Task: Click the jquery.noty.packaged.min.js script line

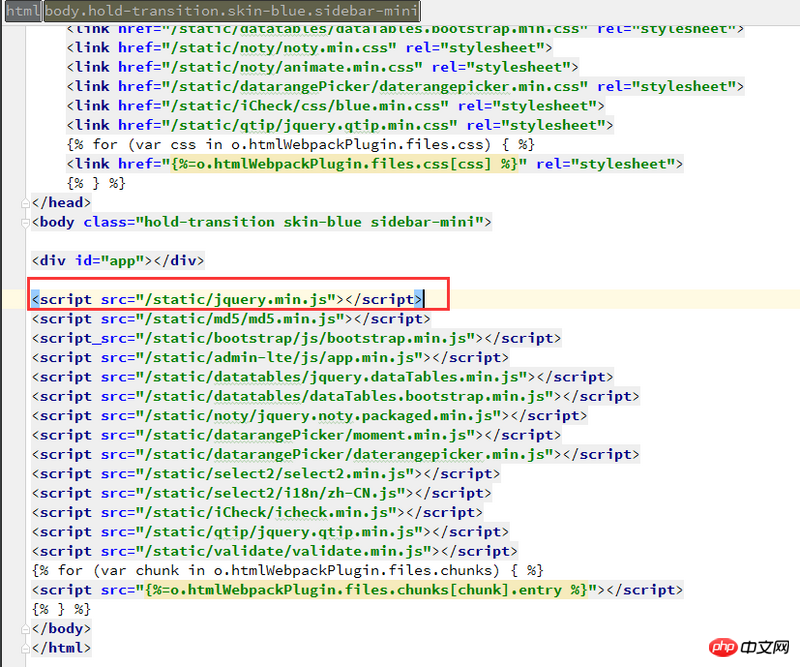Action: click(310, 416)
